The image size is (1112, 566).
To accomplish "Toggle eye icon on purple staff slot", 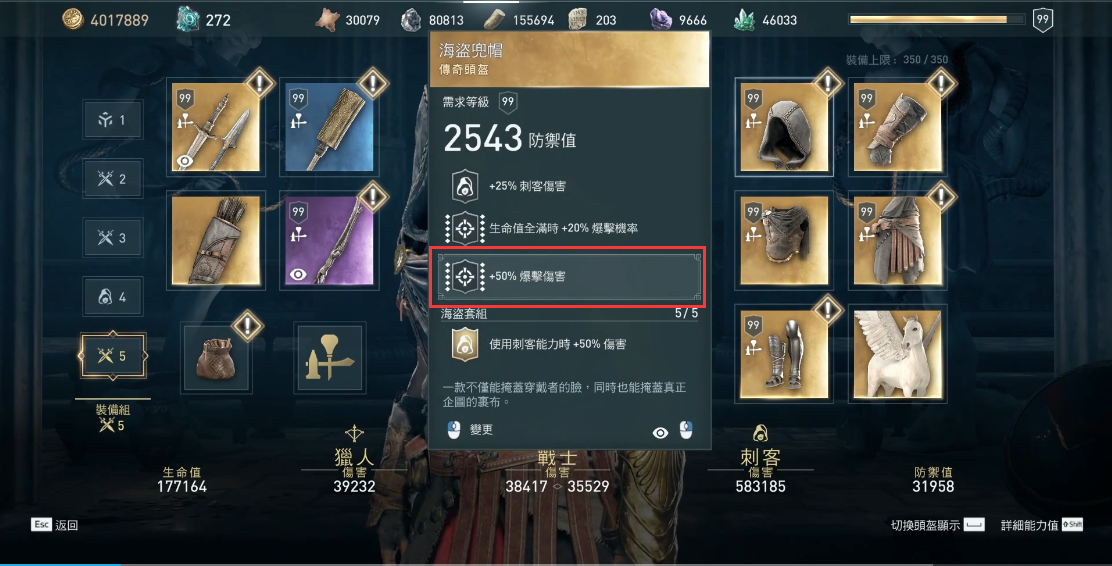I will pos(298,274).
